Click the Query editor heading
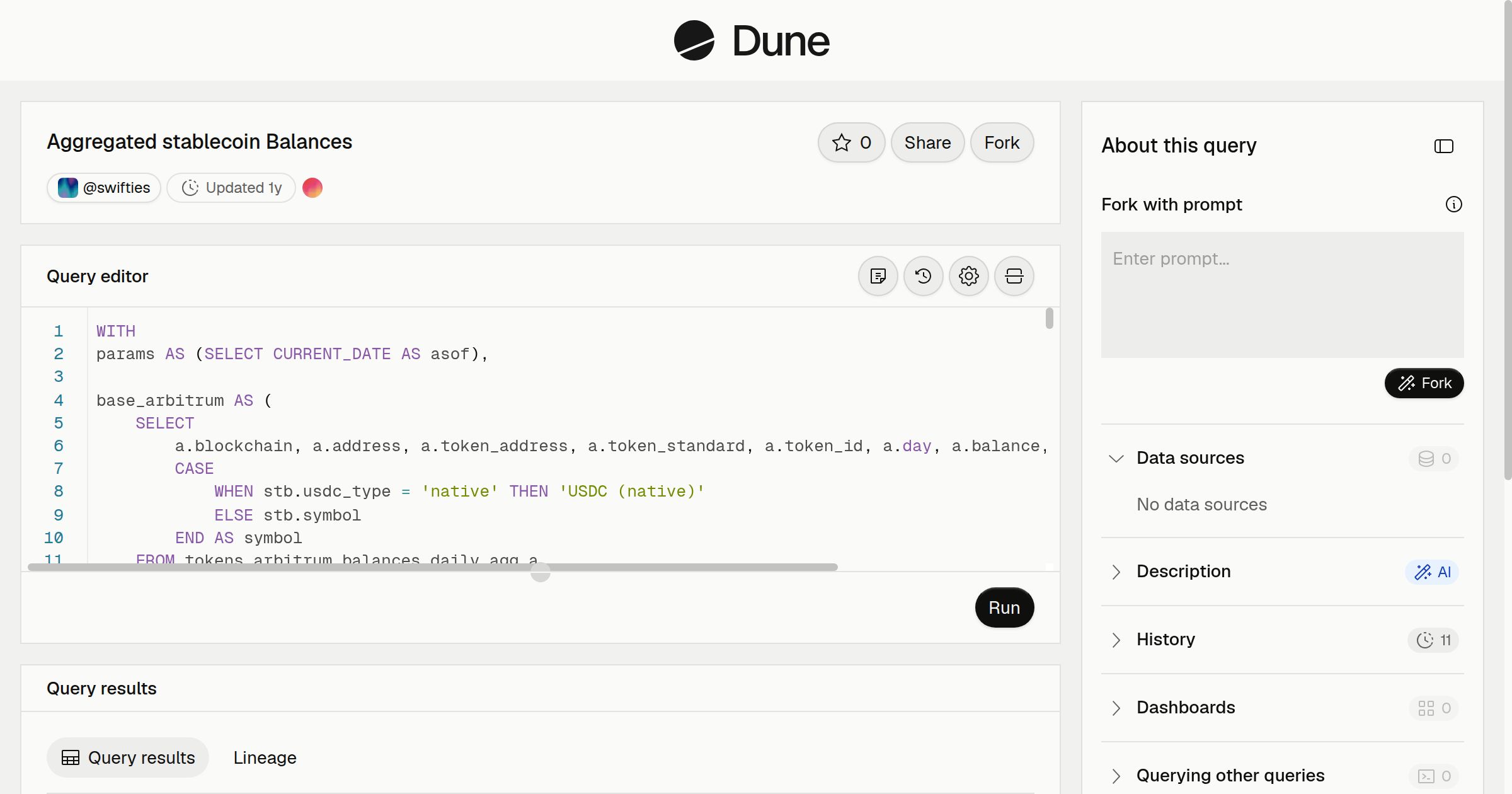This screenshot has height=794, width=1512. tap(97, 276)
